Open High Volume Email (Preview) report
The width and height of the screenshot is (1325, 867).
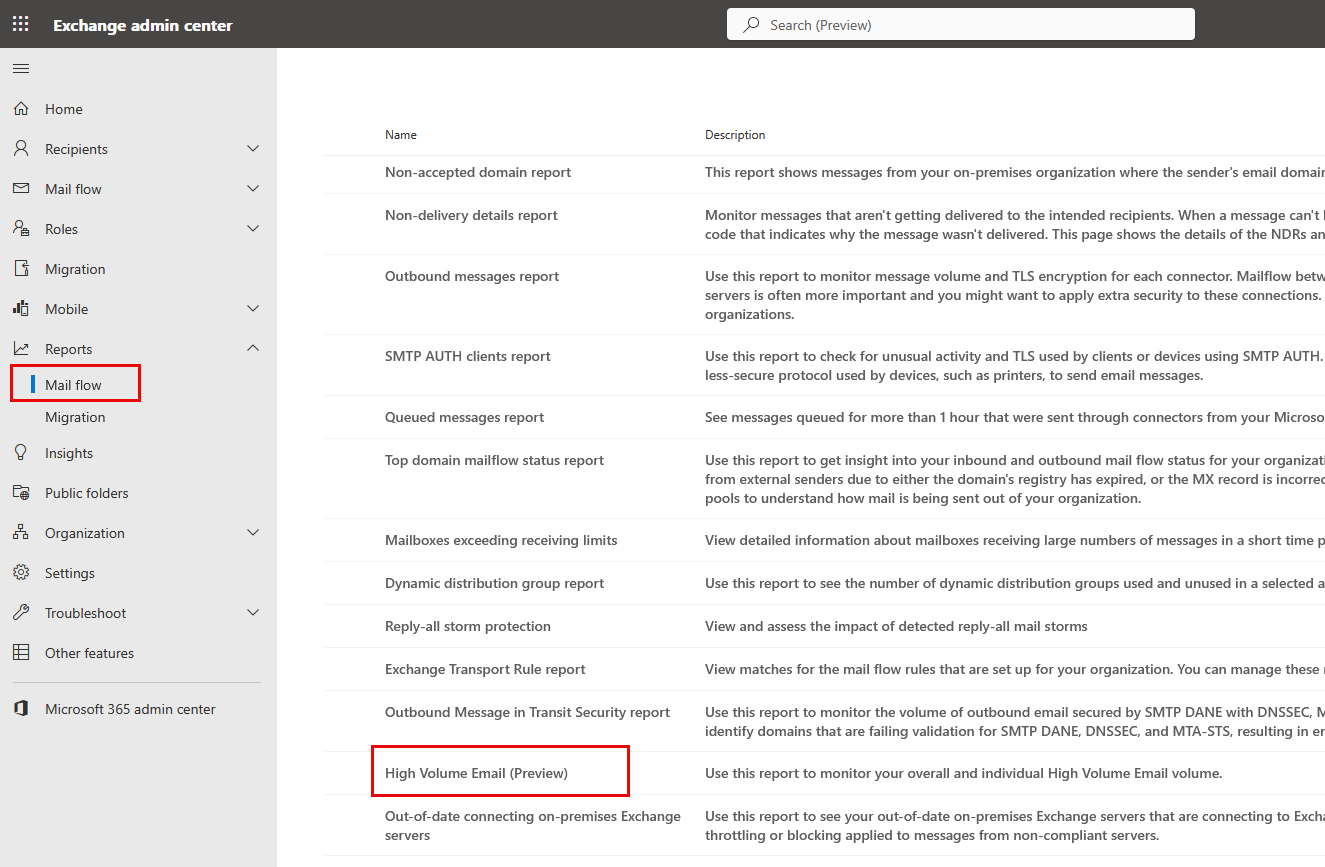pyautogui.click(x=476, y=773)
